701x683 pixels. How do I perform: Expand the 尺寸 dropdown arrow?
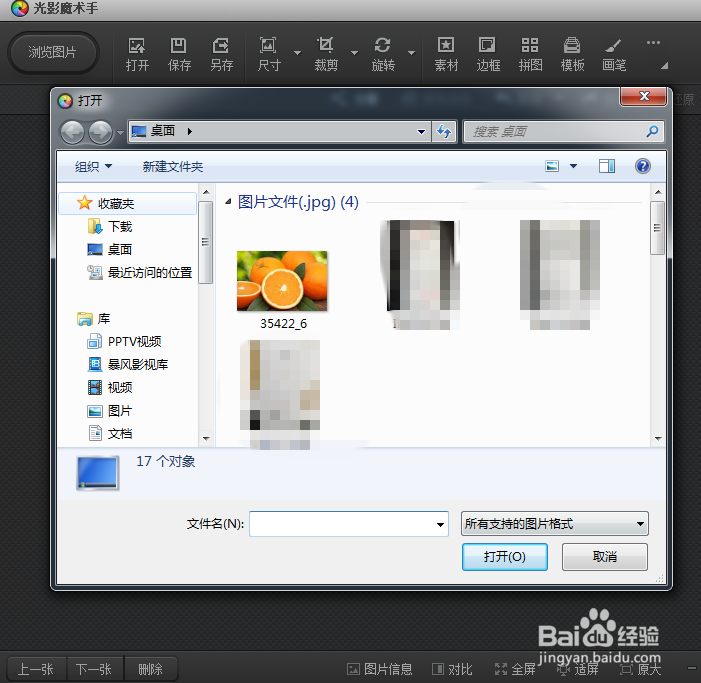click(297, 53)
